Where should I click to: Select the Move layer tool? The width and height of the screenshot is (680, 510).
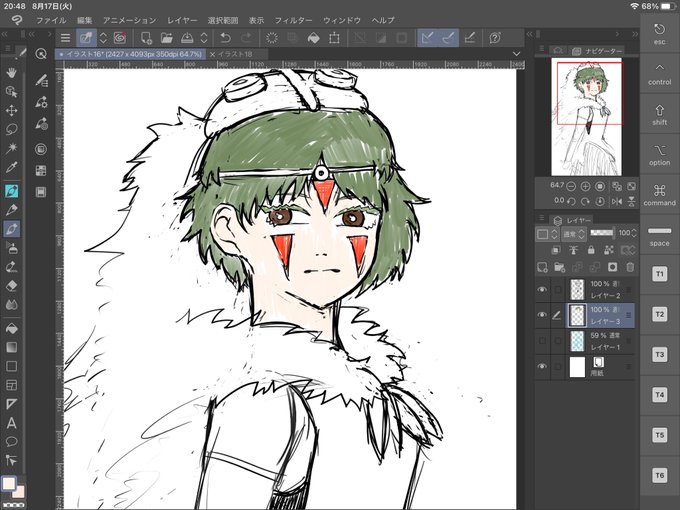coord(11,110)
